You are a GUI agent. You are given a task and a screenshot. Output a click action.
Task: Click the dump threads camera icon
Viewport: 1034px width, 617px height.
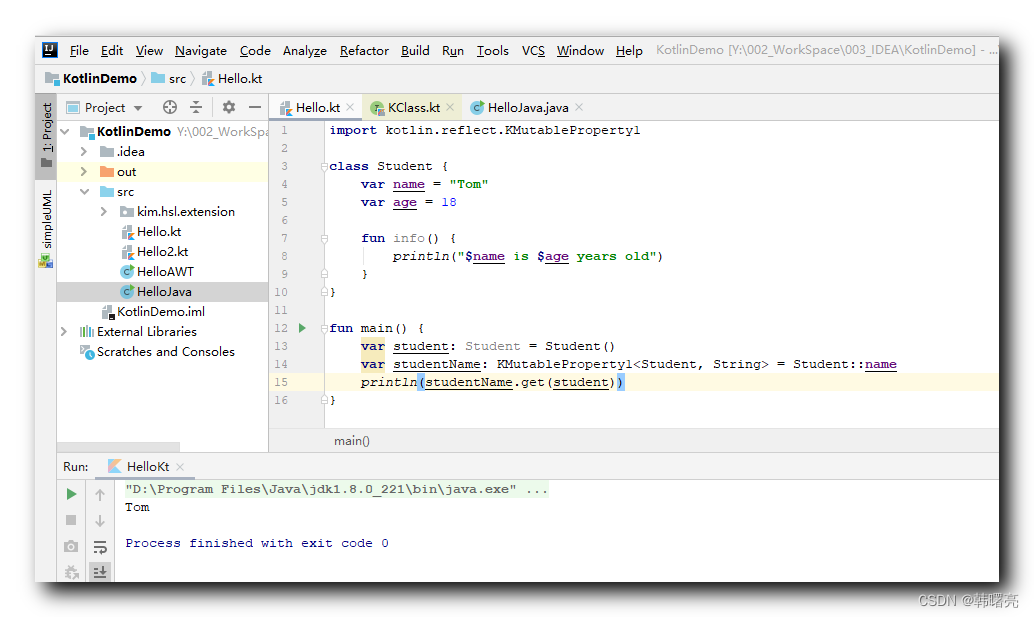coord(71,546)
